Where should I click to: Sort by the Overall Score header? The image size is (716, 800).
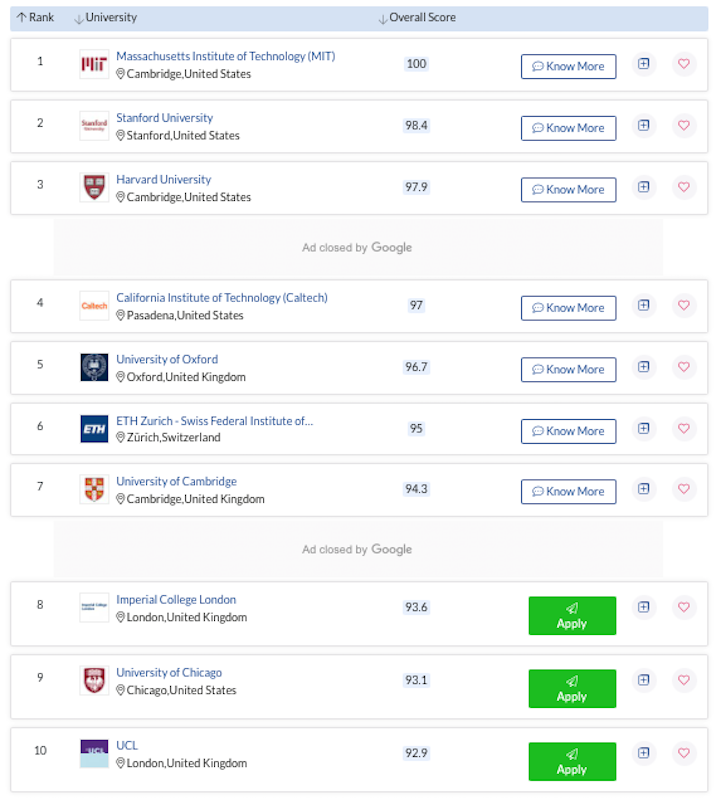coord(417,18)
